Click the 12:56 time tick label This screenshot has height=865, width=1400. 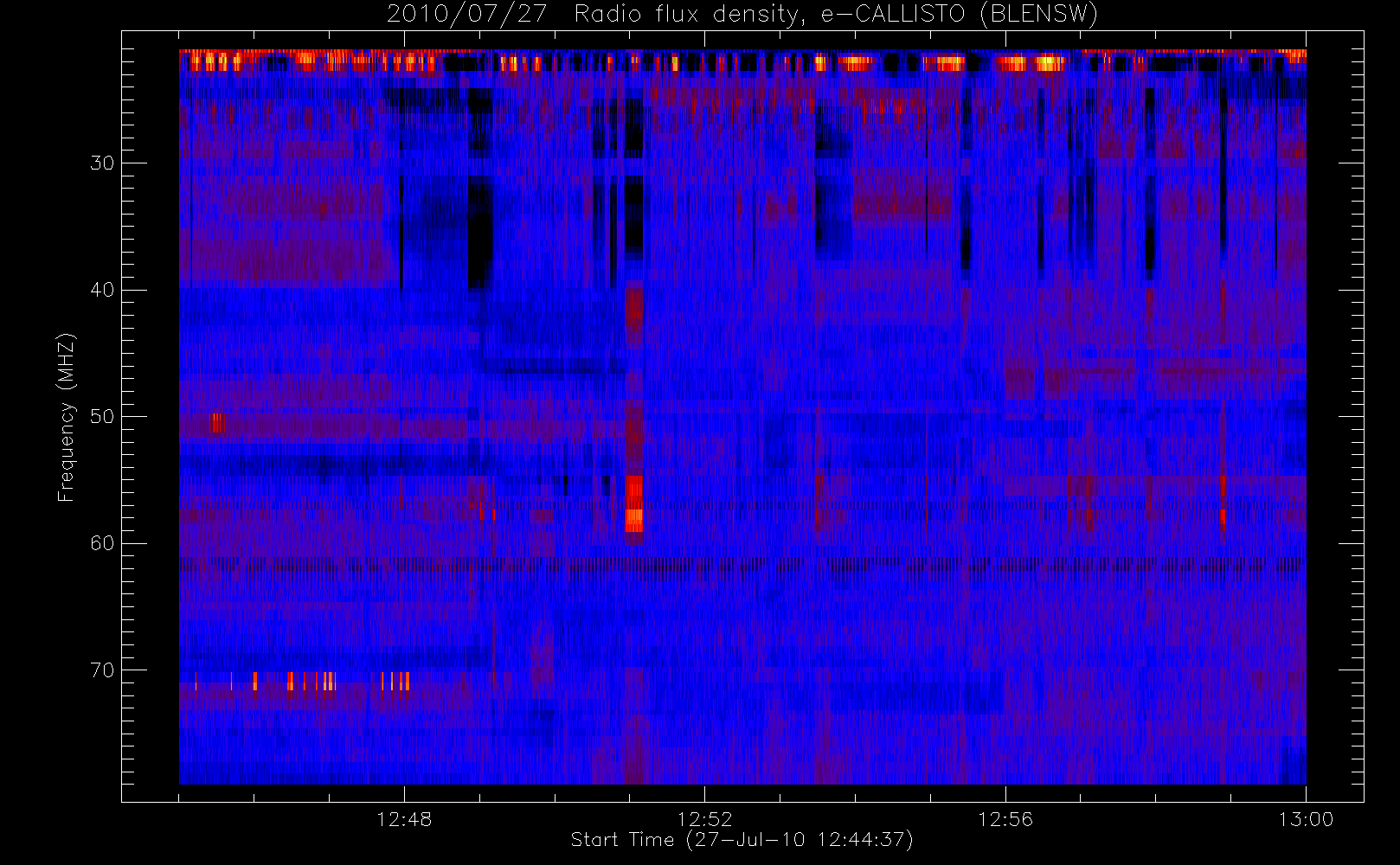tap(1005, 819)
